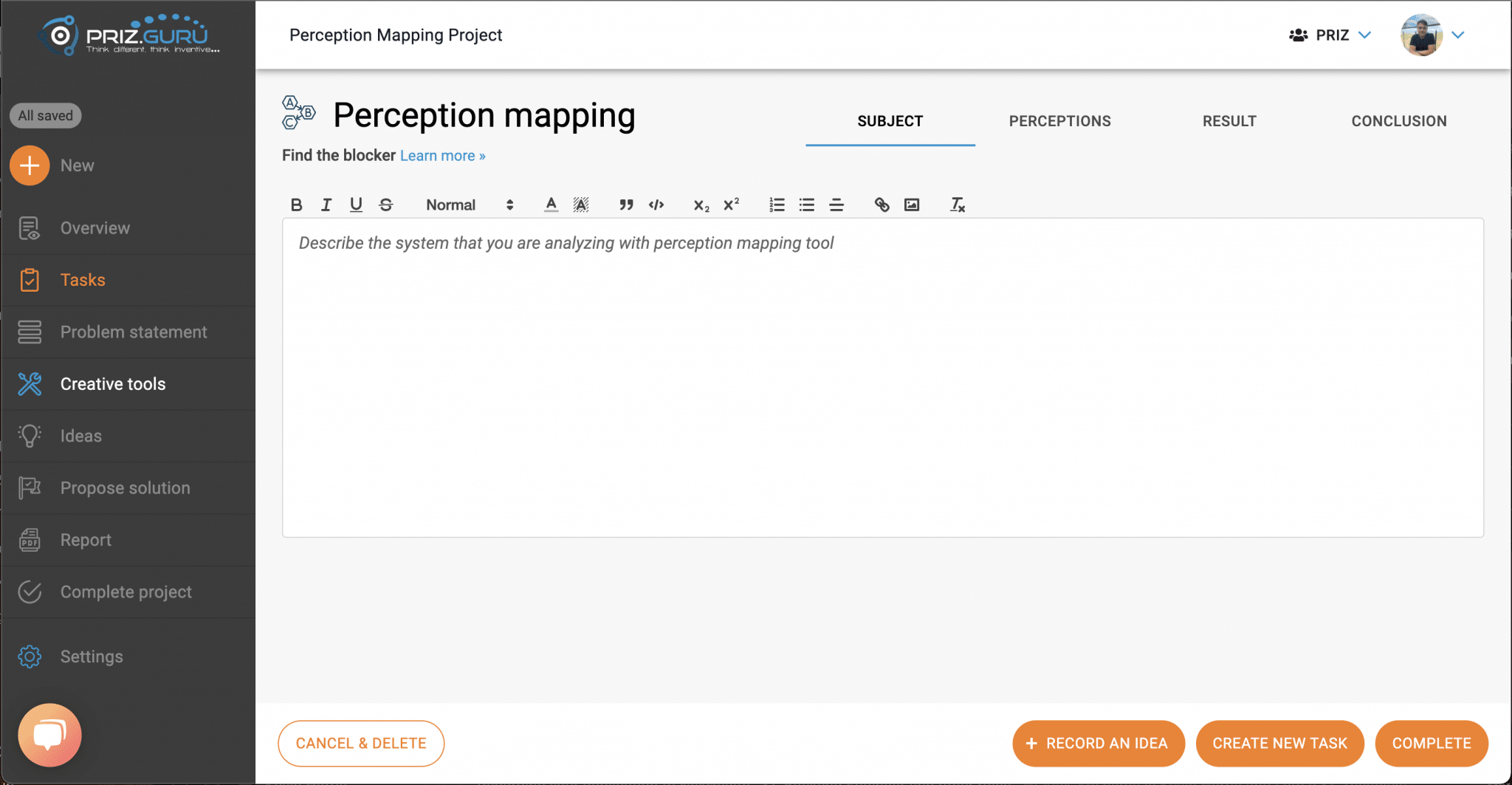Image resolution: width=1512 pixels, height=785 pixels.
Task: Insert a code block
Action: pos(656,205)
